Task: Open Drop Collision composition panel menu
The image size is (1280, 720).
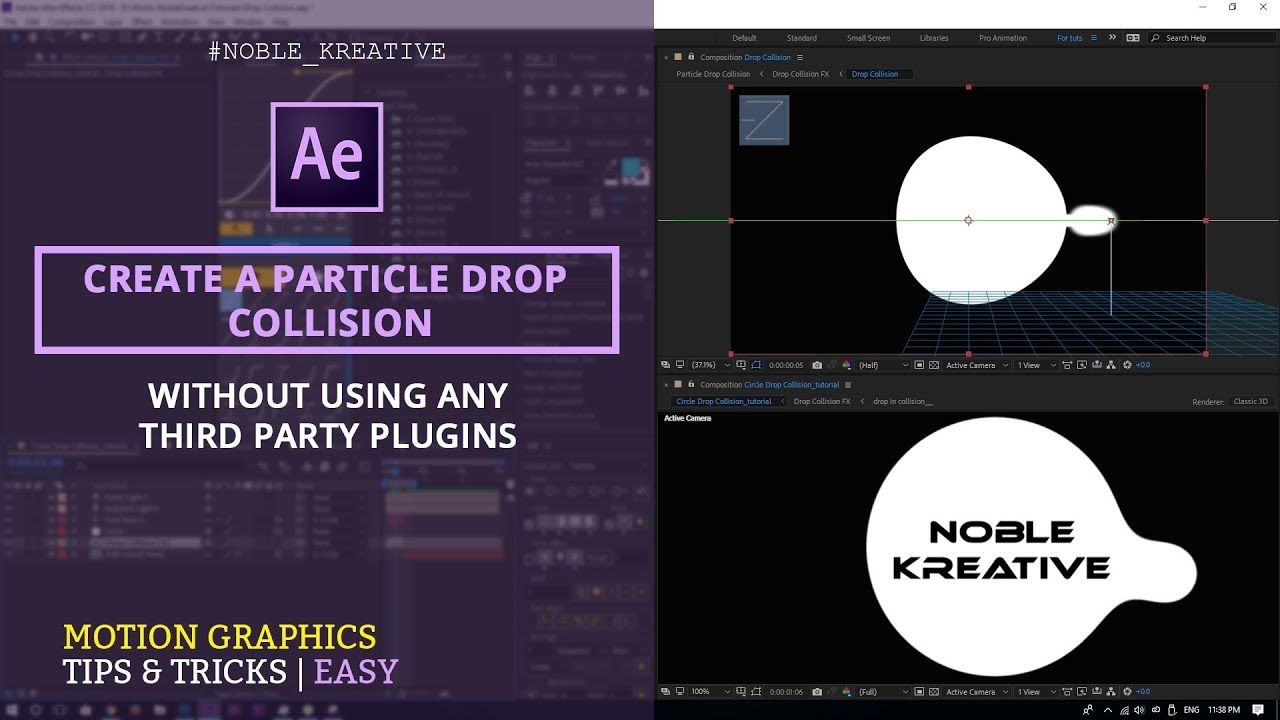Action: 800,57
